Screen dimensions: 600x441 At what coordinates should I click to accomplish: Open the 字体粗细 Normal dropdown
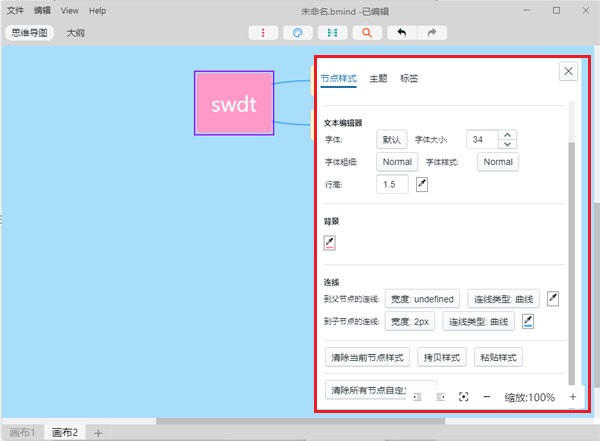[x=397, y=162]
